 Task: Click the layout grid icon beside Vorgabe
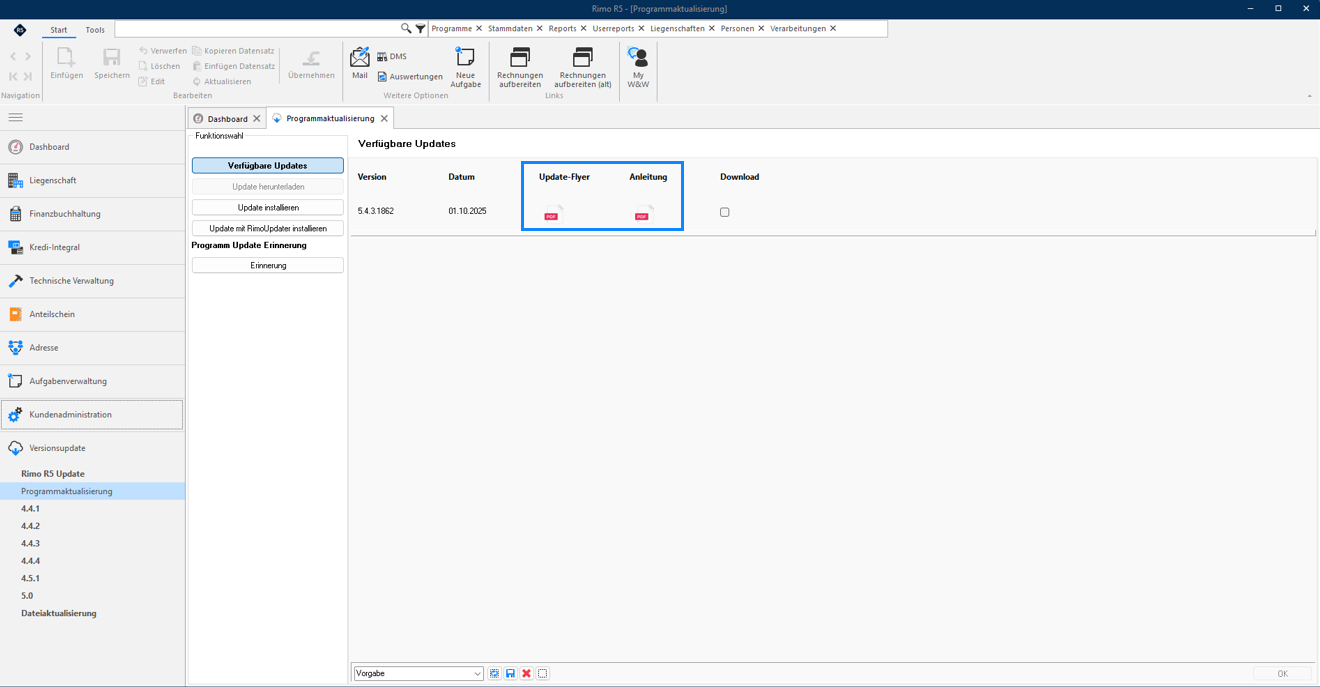coord(494,674)
